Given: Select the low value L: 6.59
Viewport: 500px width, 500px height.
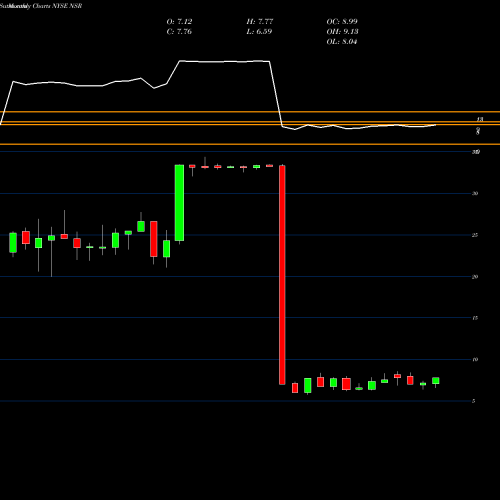Looking at the screenshot, I should (x=259, y=32).
